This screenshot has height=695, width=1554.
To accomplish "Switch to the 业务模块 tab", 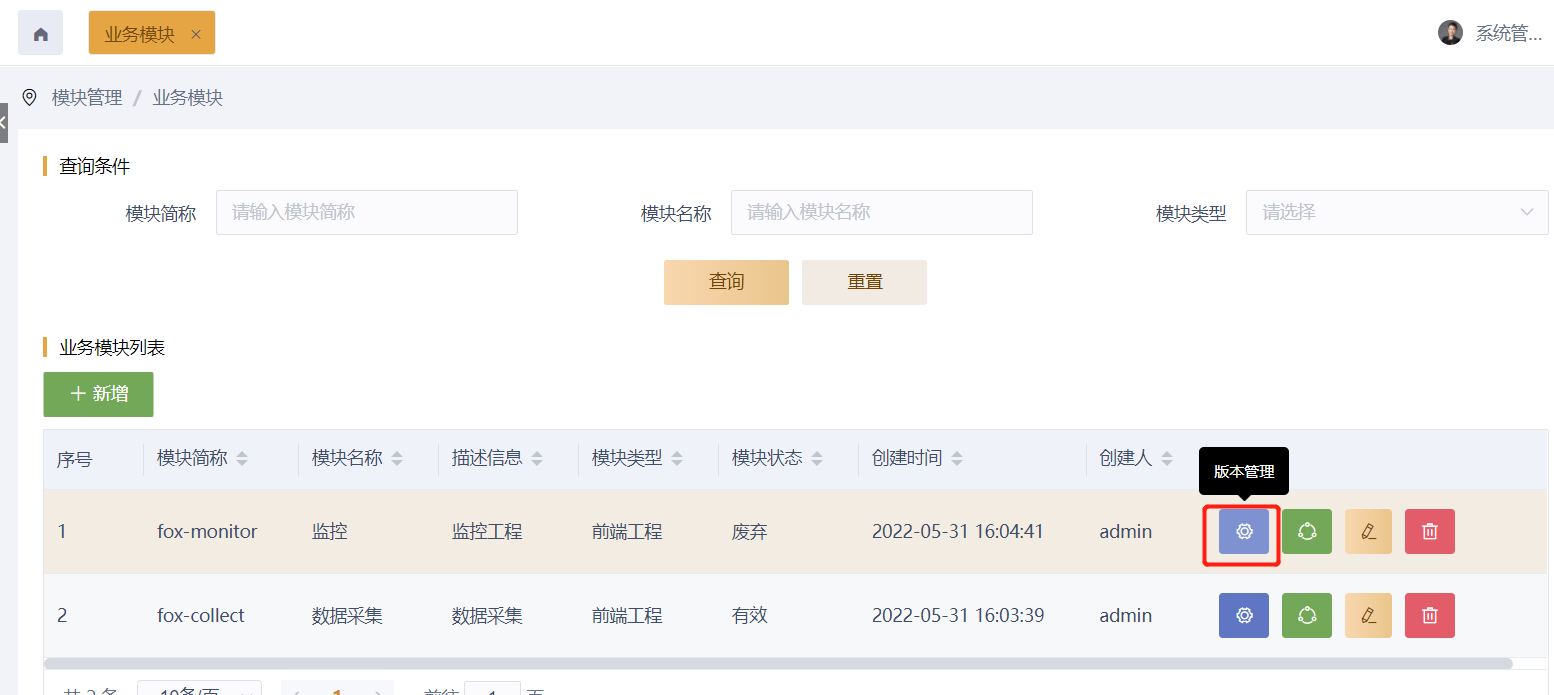I will tap(139, 34).
